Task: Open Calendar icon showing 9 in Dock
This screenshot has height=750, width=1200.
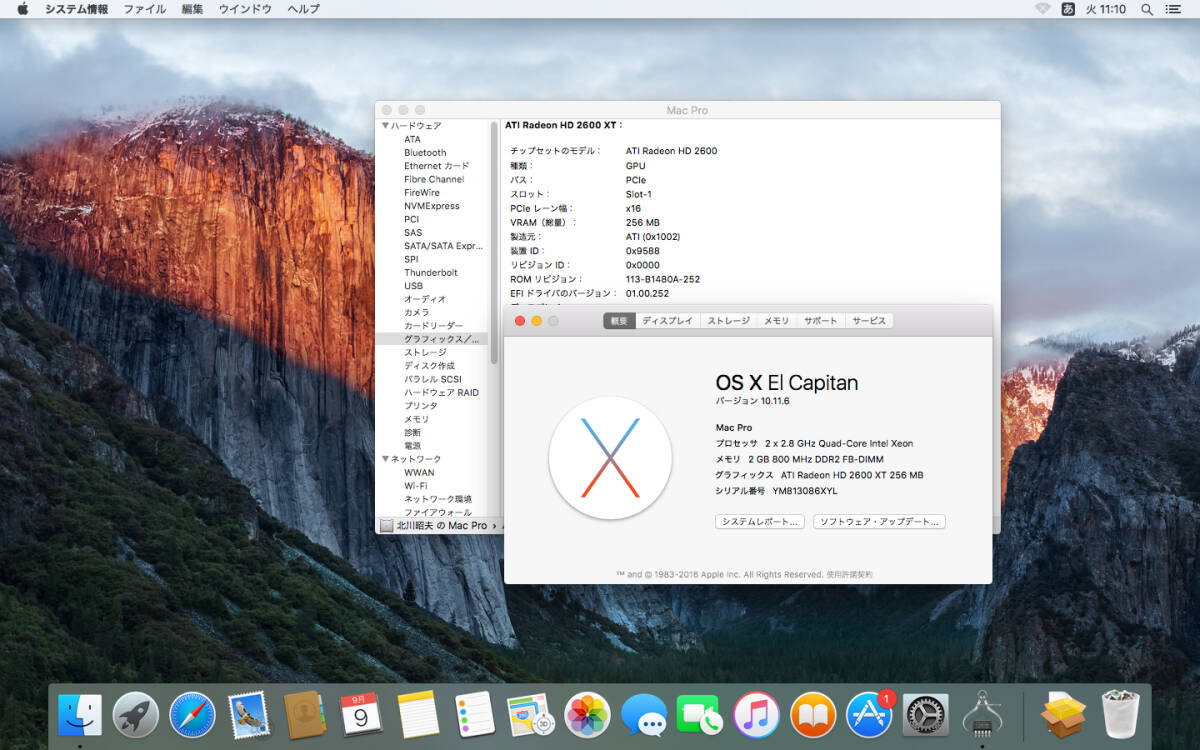Action: click(x=361, y=714)
